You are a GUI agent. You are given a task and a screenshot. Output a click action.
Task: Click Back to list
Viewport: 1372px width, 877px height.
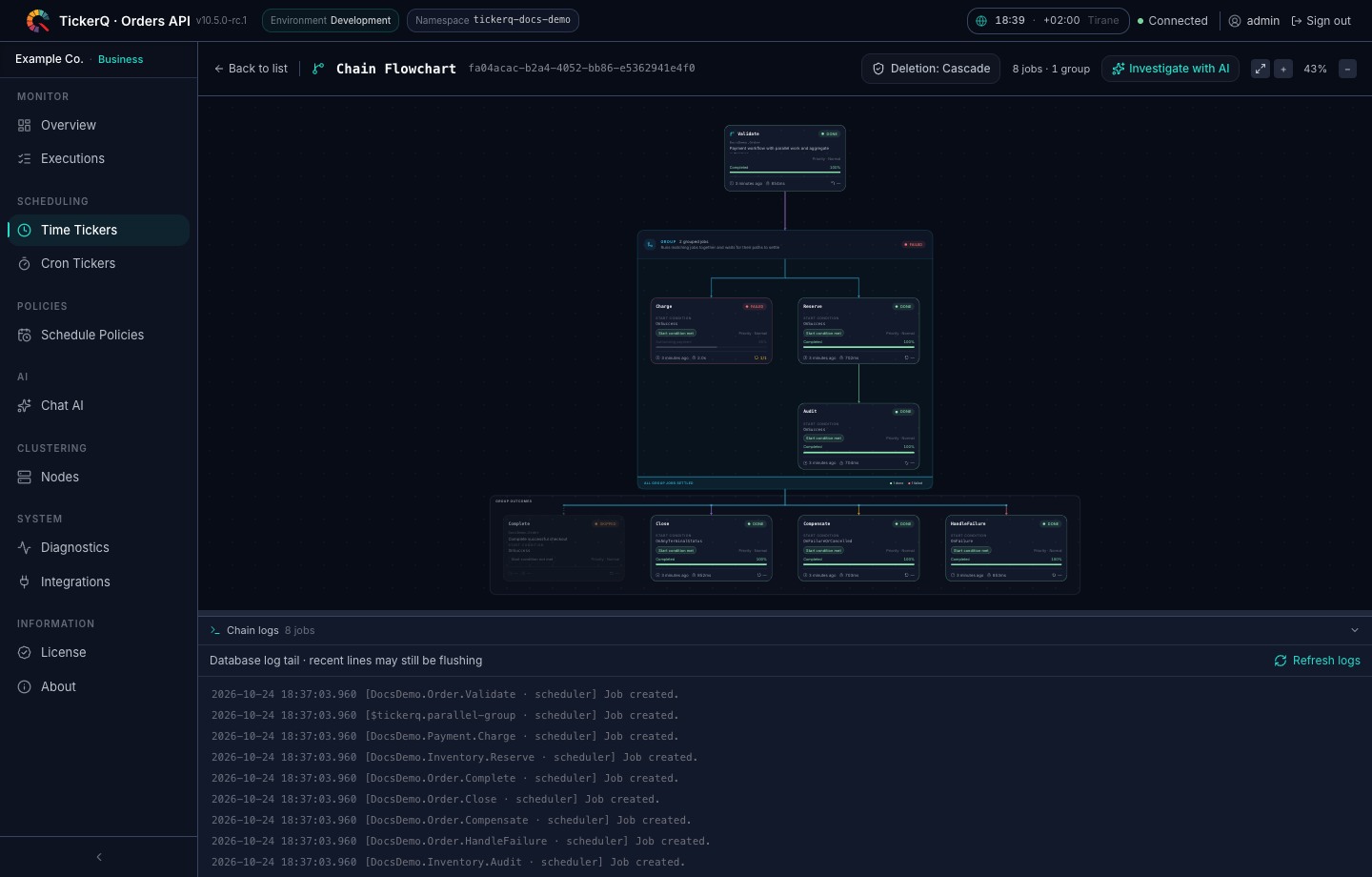pos(251,69)
